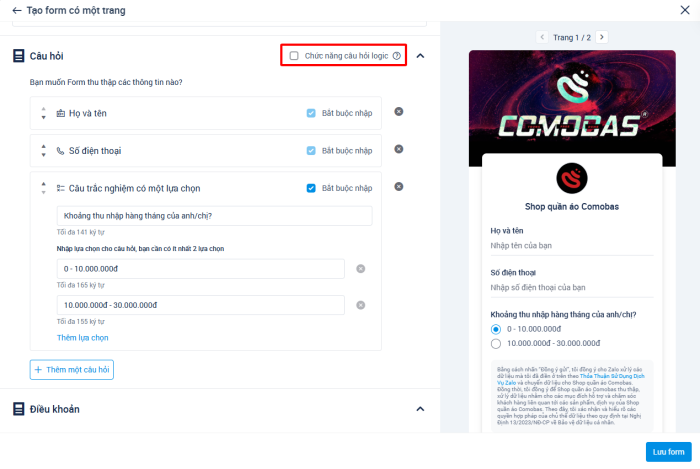Image resolution: width=700 pixels, height=469 pixels.
Task: Uncheck Bắt buộc nhập for multiple choice question
Action: click(x=311, y=188)
